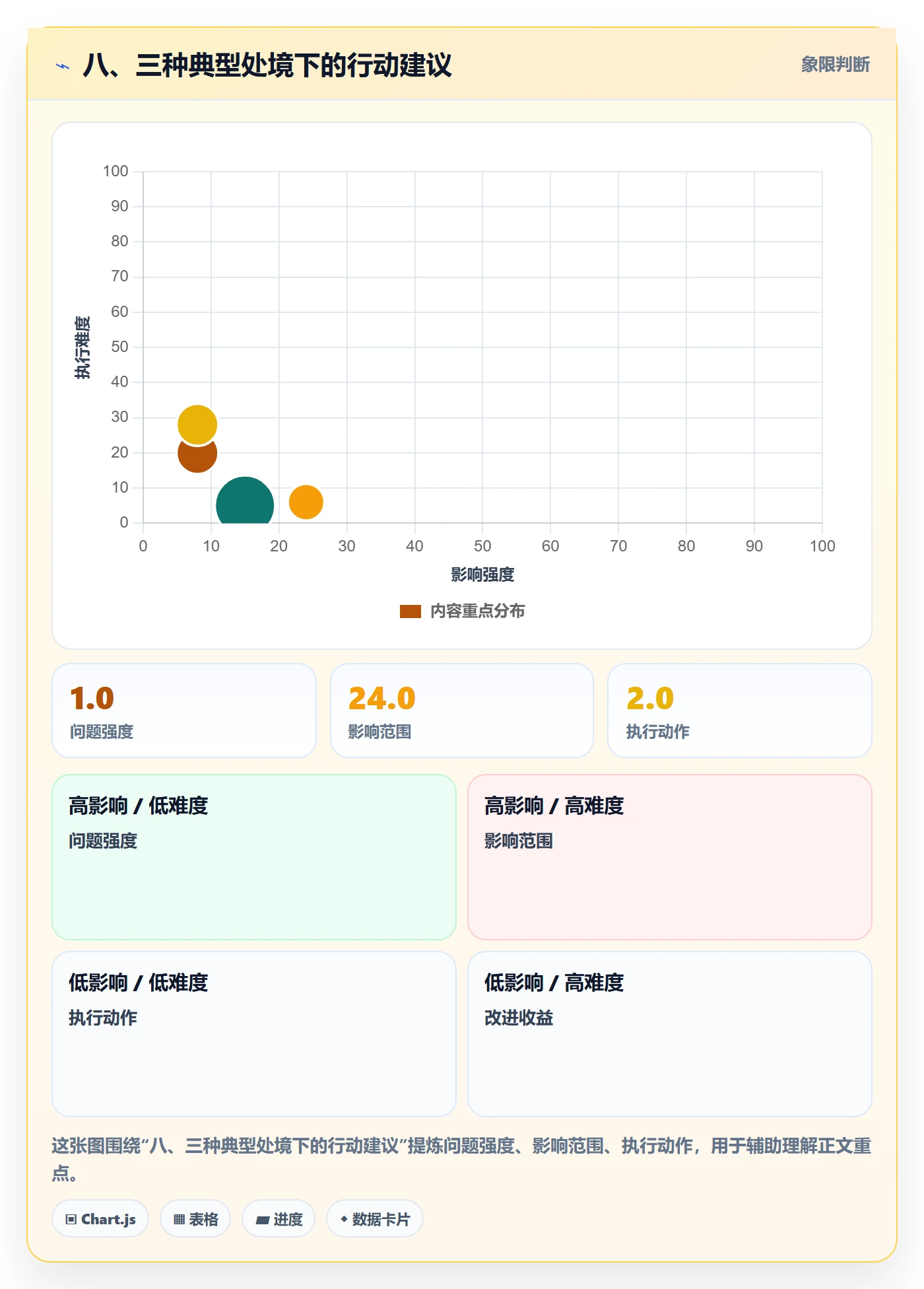924x1289 pixels.
Task: Select the 低影响 / 低难度 quadrant card
Action: point(254,1034)
